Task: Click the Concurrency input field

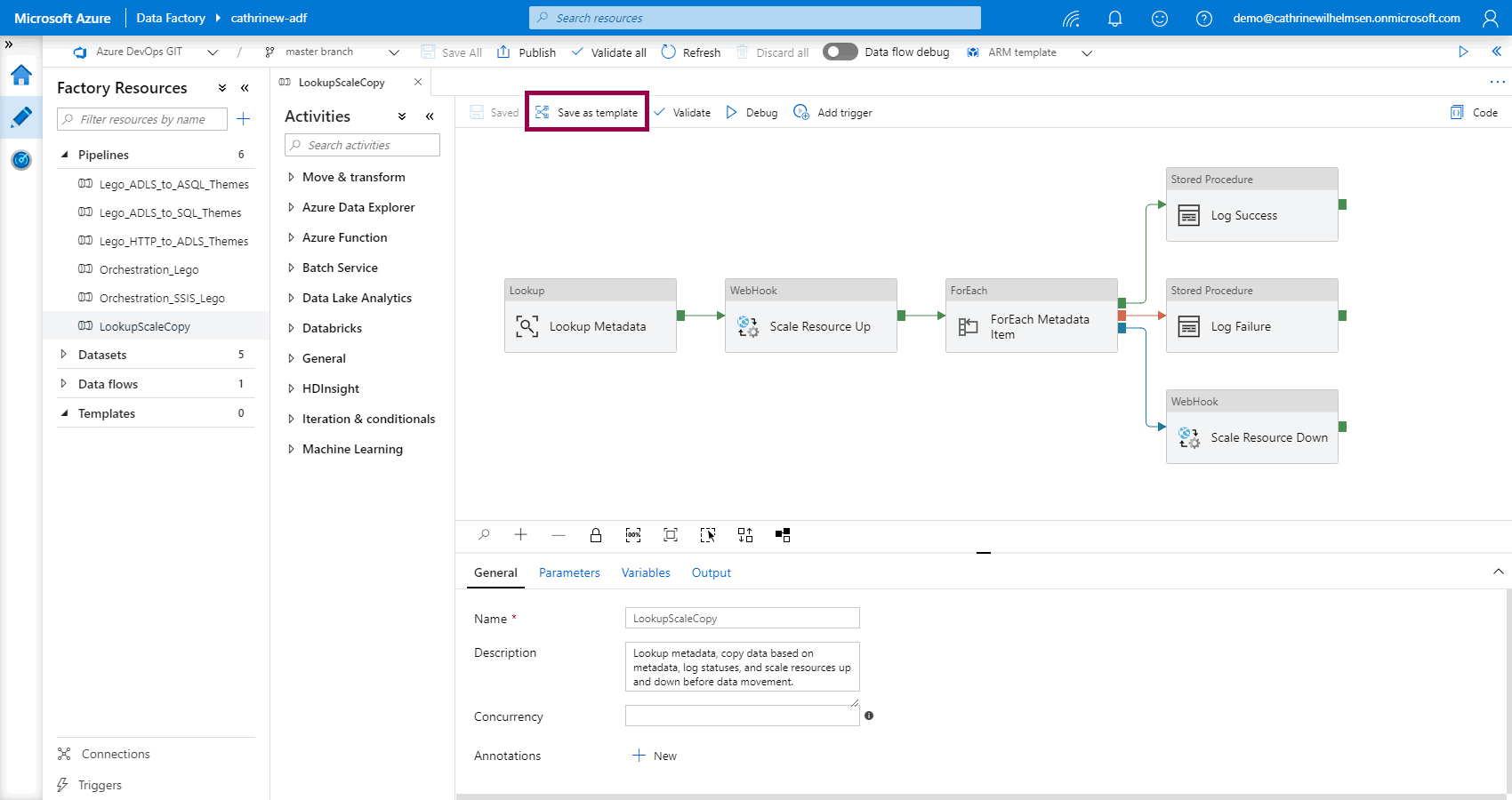Action: coord(742,716)
